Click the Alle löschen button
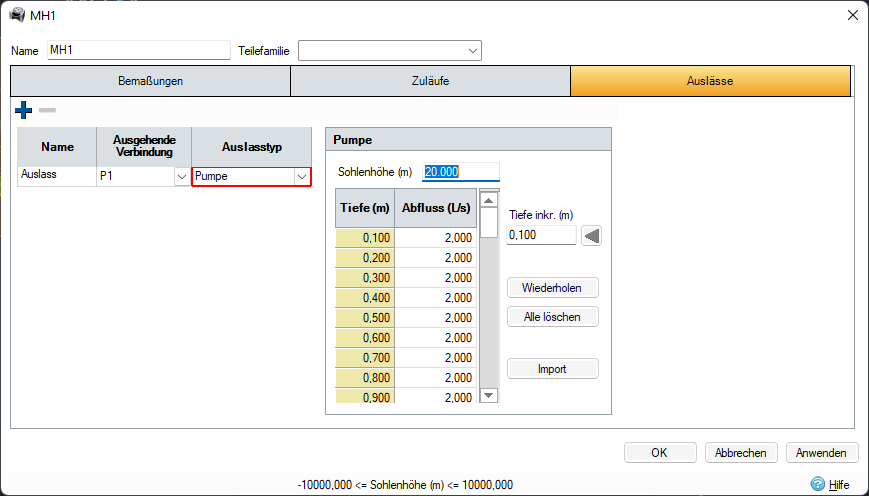The image size is (869, 496). click(553, 317)
